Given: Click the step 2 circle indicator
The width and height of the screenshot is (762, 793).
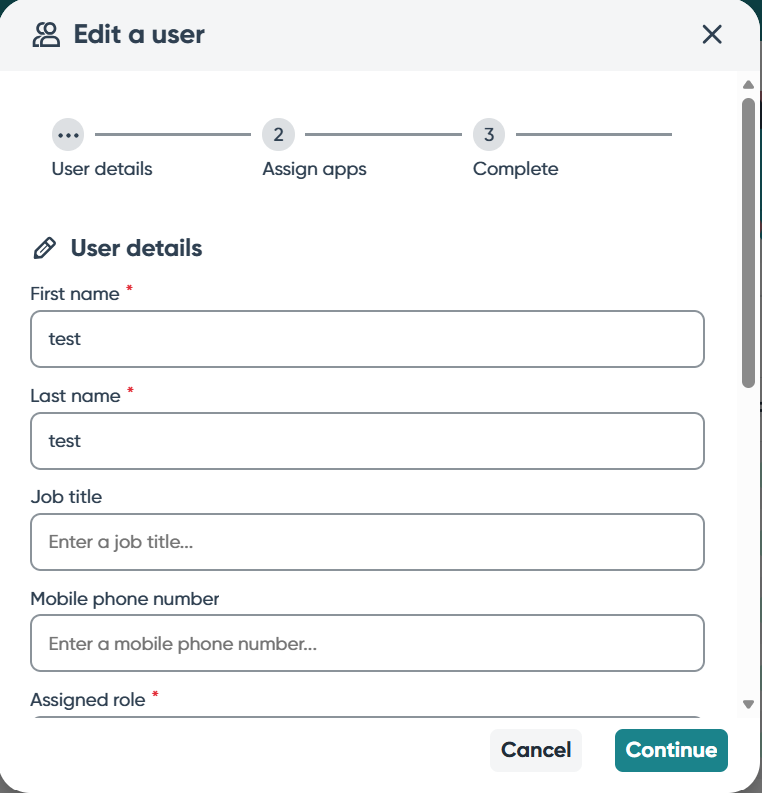Looking at the screenshot, I should (x=278, y=134).
